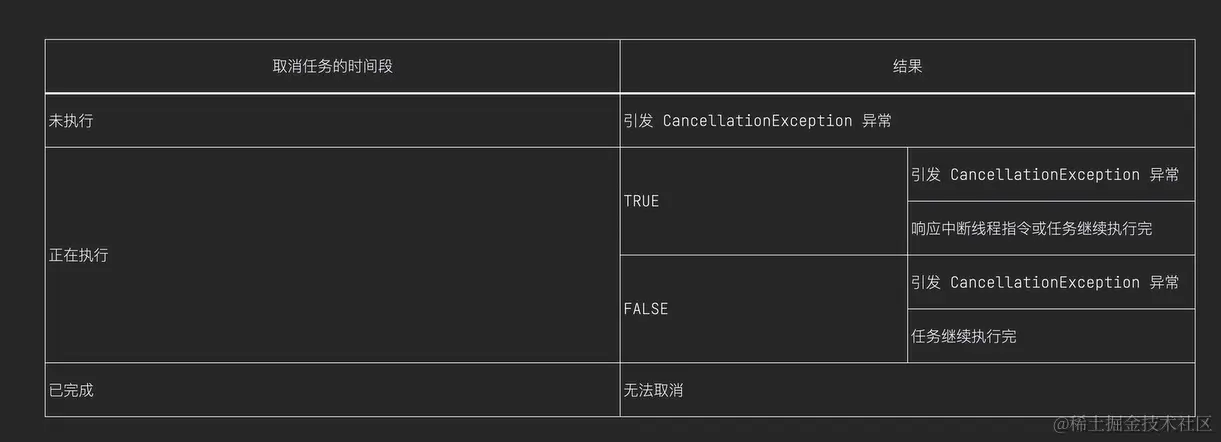The width and height of the screenshot is (1221, 442).
Task: Click the 未执行 row label
Action: click(71, 121)
